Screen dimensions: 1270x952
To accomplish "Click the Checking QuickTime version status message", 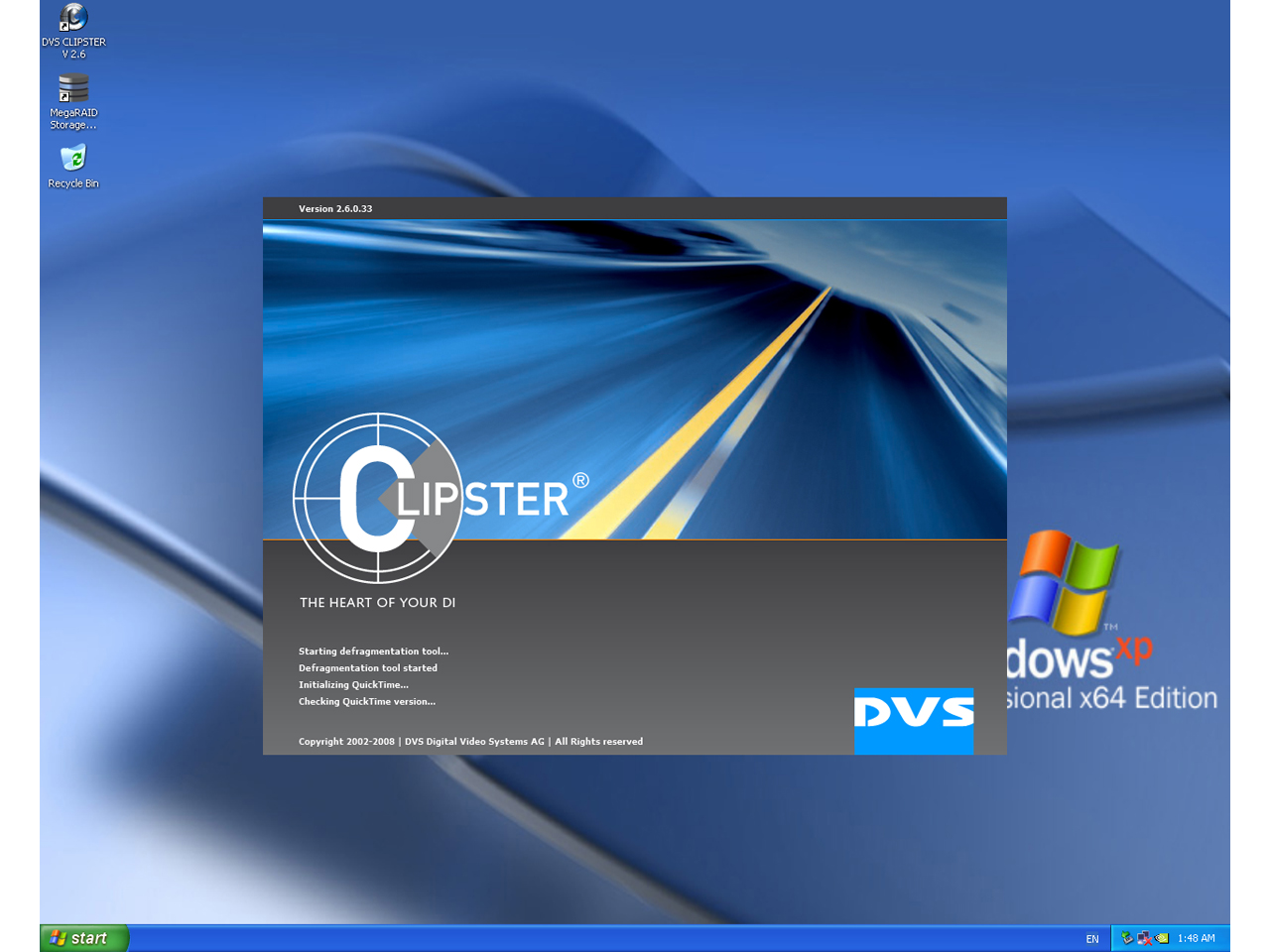I will point(367,701).
